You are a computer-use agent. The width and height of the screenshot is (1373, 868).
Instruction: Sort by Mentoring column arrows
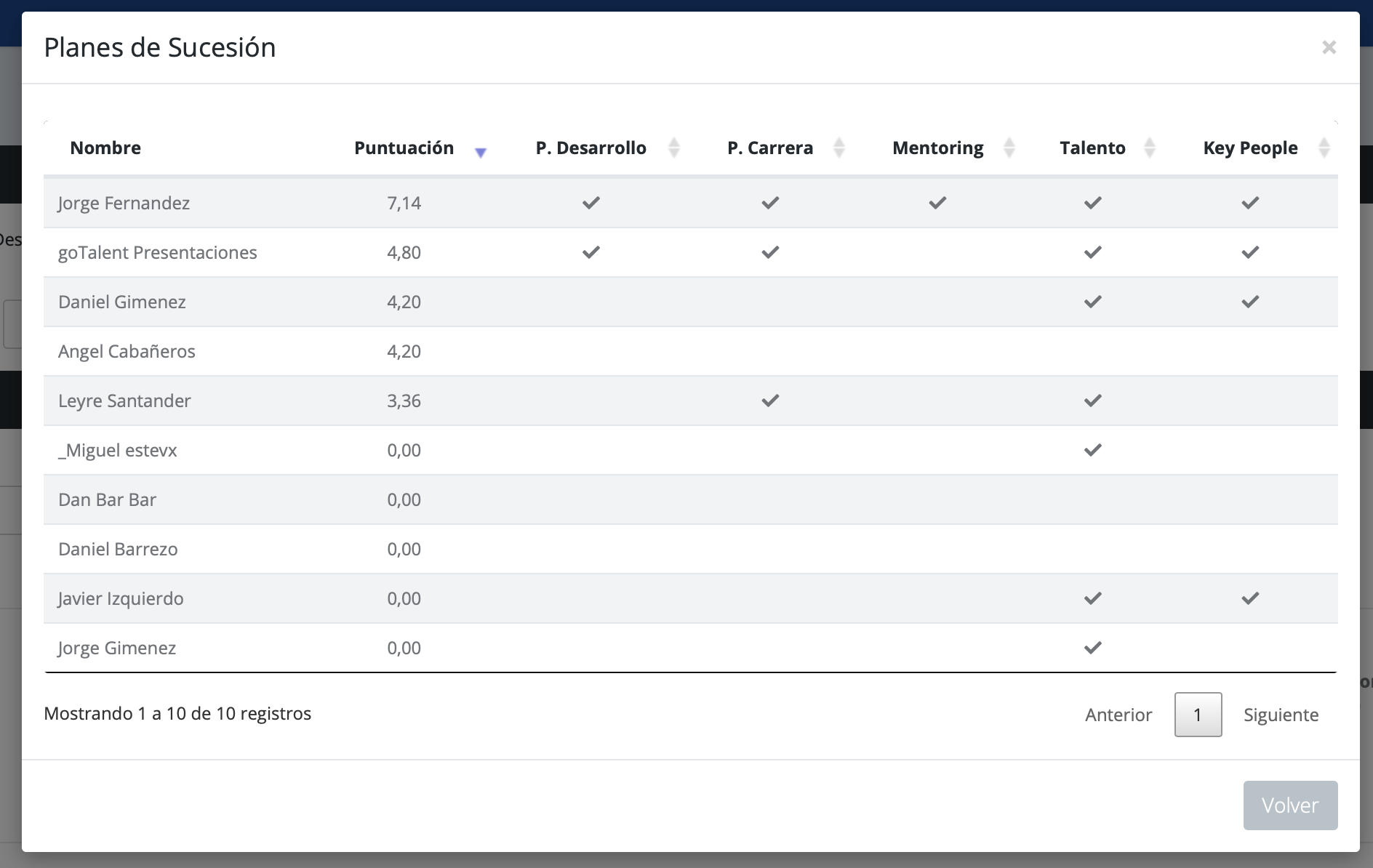(1009, 148)
